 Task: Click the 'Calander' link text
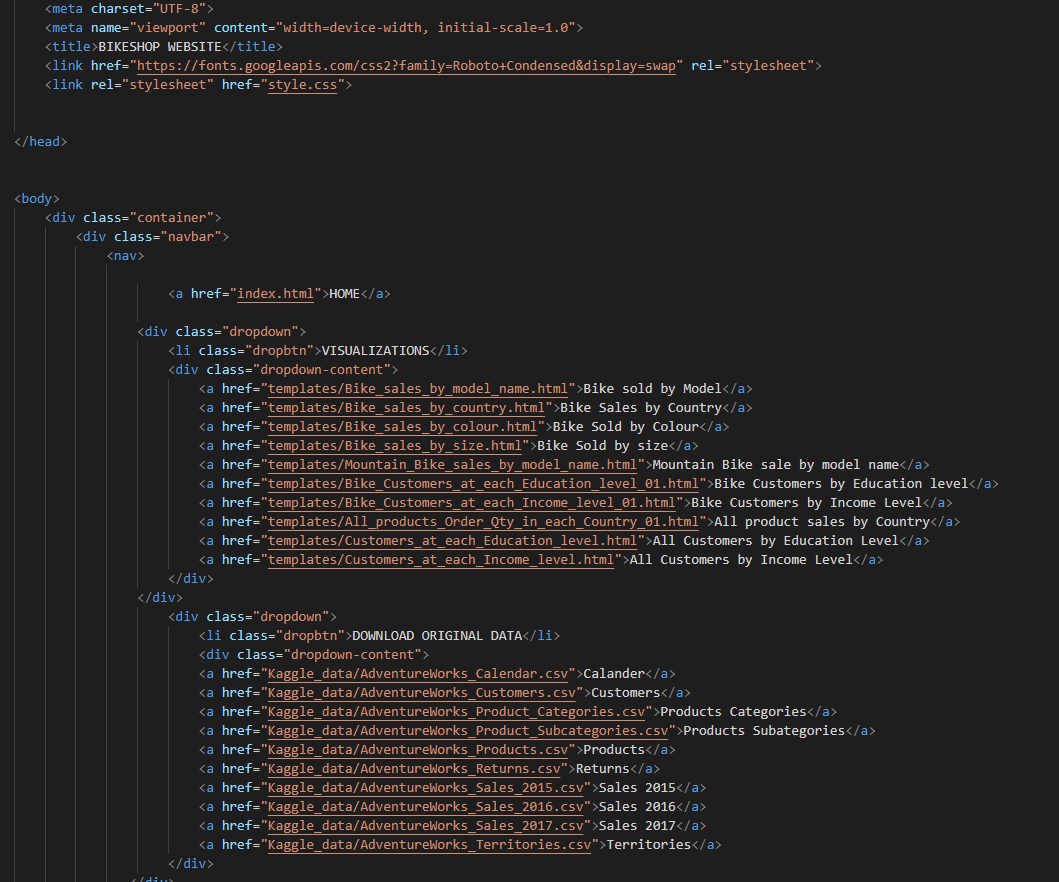click(x=614, y=673)
